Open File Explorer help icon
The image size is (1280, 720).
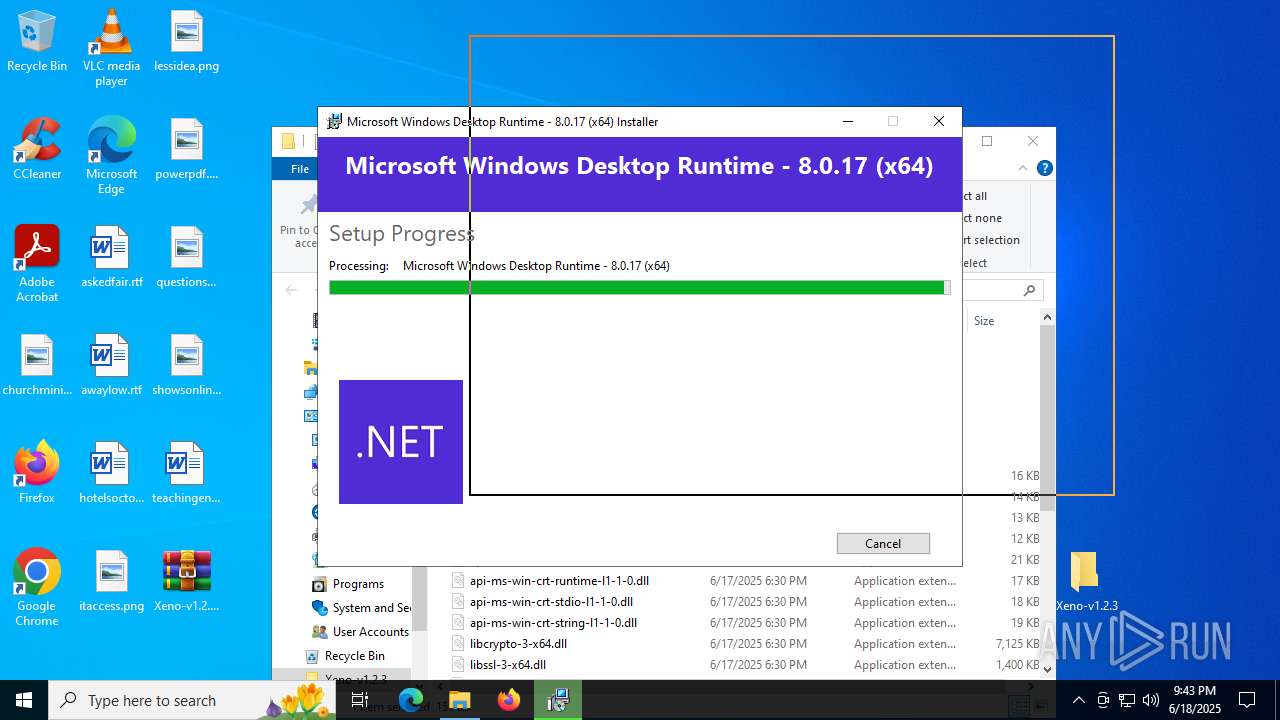point(1045,168)
